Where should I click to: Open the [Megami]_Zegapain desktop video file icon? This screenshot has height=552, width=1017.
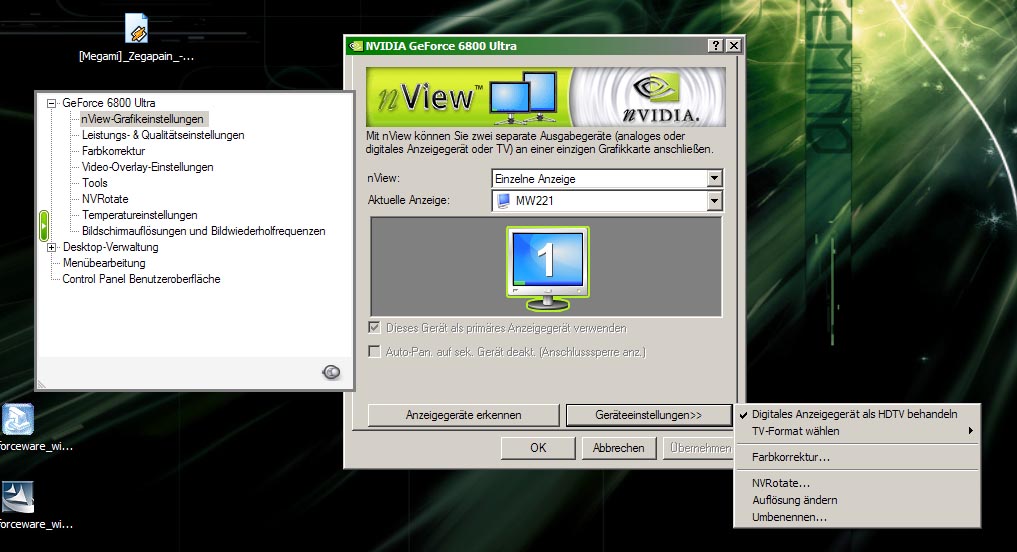pos(137,29)
